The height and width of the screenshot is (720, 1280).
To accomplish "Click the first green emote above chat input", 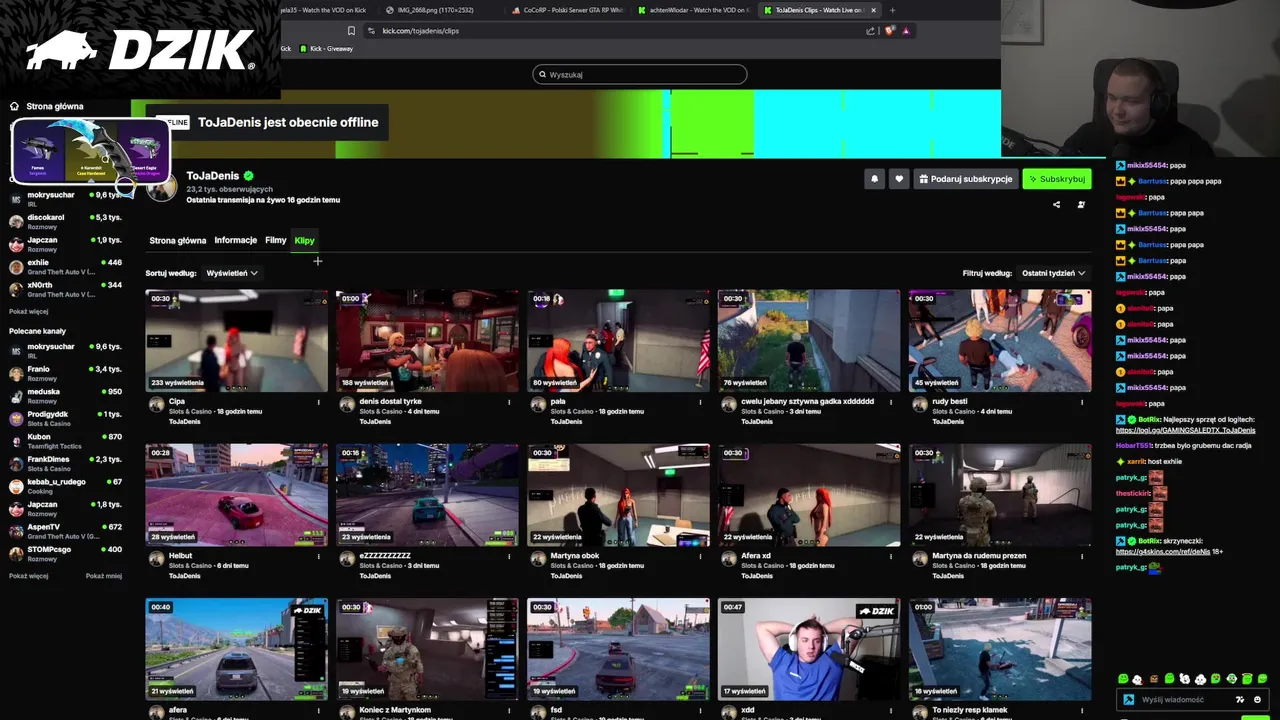I will tap(1124, 679).
